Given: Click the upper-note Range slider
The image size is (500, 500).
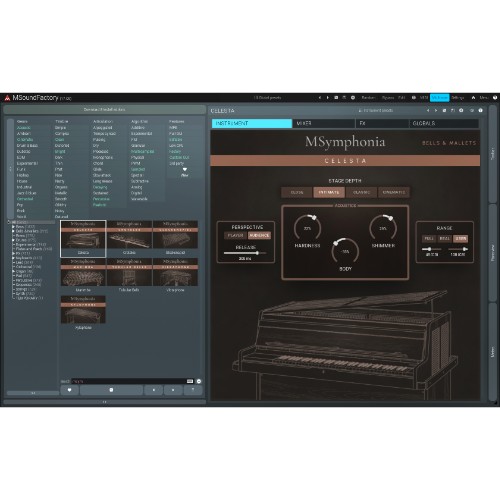Looking at the screenshot, I should 458,249.
